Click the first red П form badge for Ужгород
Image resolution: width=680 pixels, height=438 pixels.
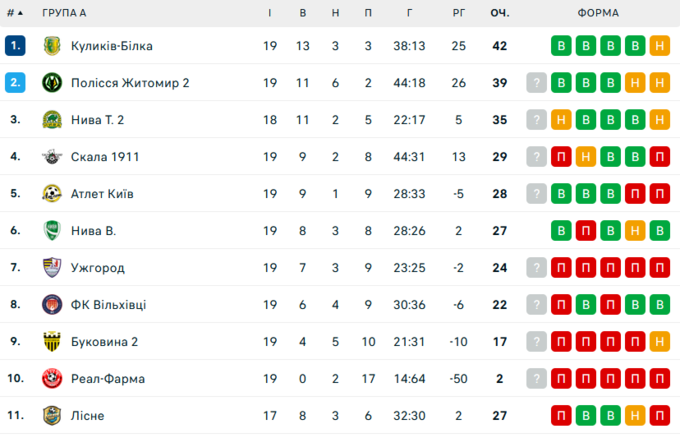click(x=562, y=268)
